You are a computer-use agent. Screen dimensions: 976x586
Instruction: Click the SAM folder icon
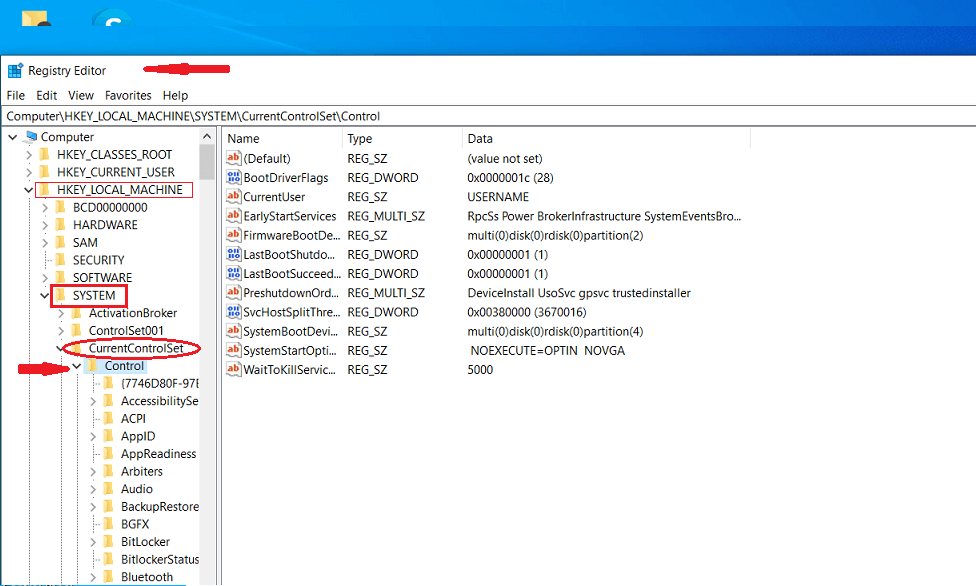[x=60, y=242]
